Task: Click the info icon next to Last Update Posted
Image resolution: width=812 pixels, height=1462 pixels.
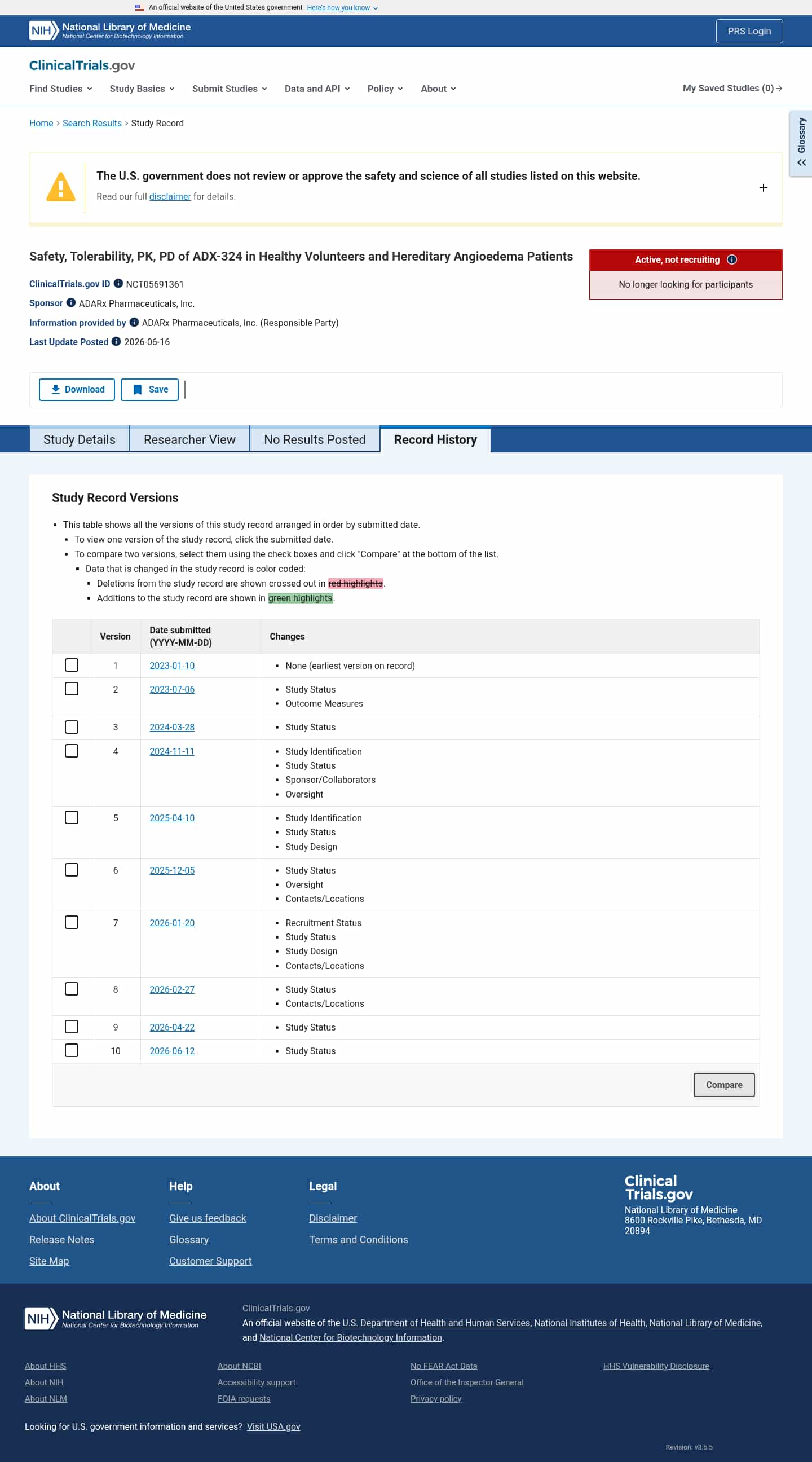Action: 116,341
